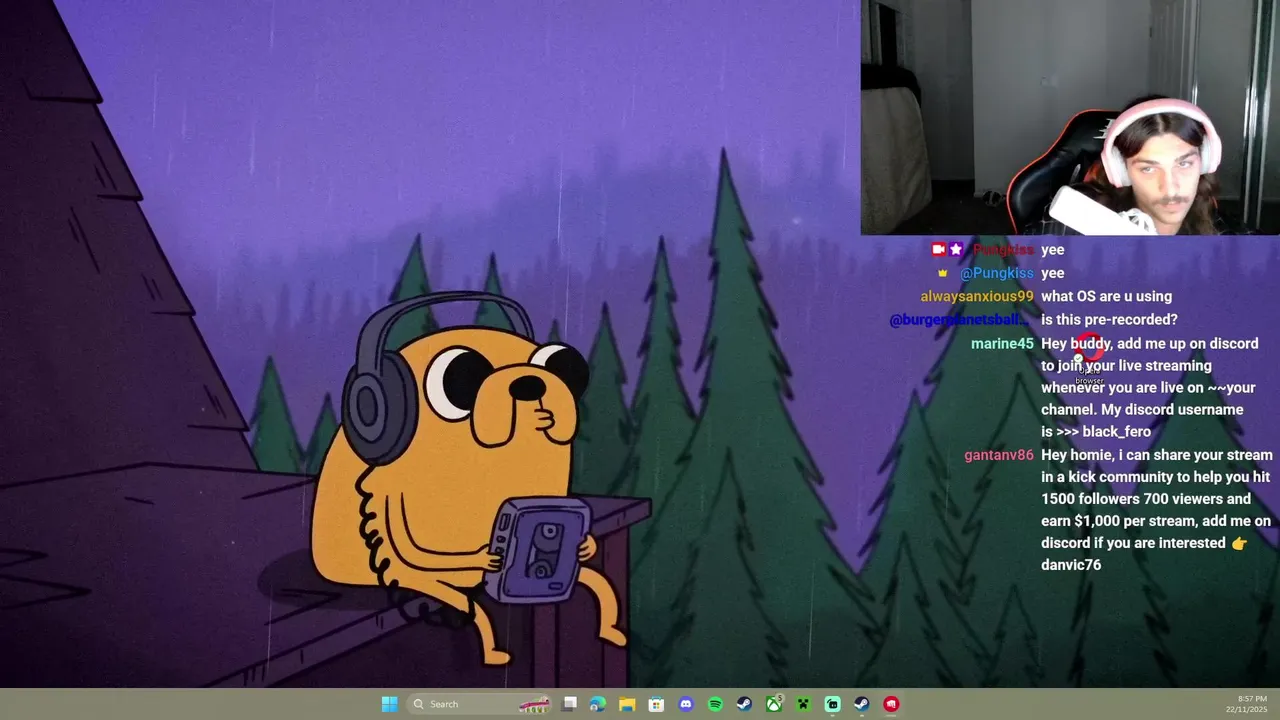The image size is (1280, 720).
Task: Open Task View on the taskbar
Action: [x=570, y=704]
